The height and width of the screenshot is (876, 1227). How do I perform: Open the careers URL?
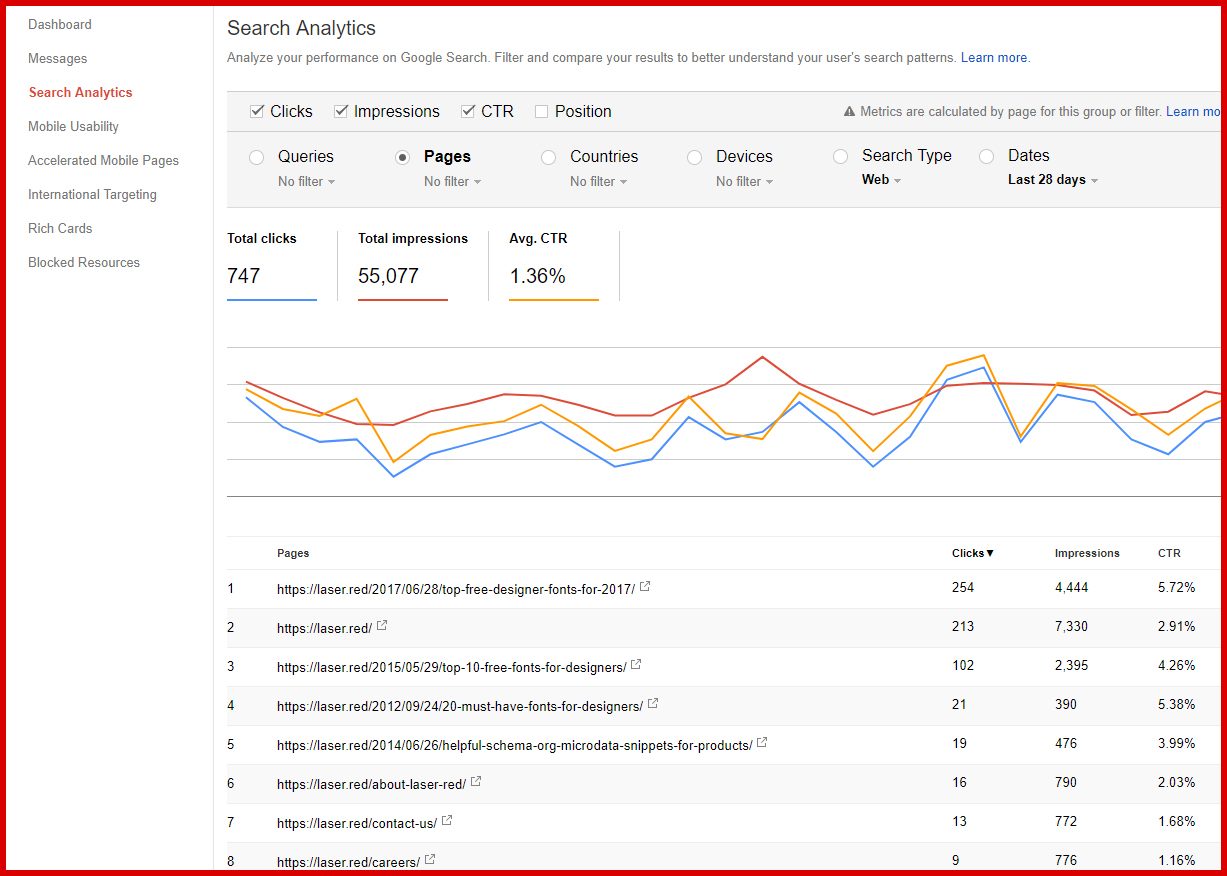[349, 862]
